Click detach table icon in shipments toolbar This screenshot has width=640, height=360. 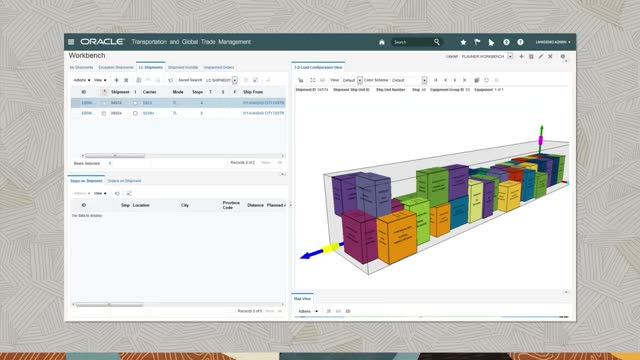[255, 80]
